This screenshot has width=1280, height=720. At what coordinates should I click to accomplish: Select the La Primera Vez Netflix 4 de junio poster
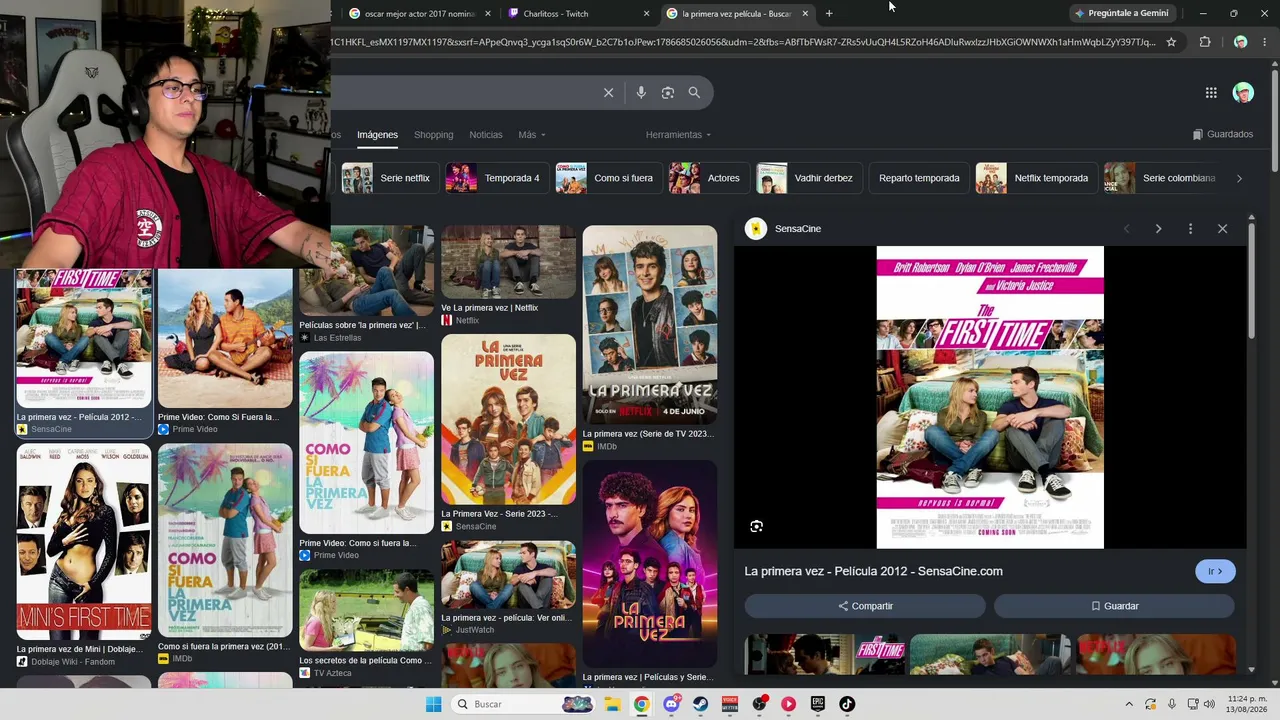point(650,325)
